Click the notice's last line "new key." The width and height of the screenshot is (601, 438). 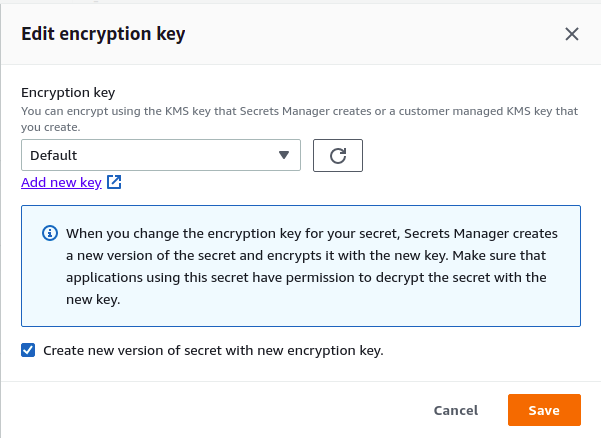click(x=93, y=298)
